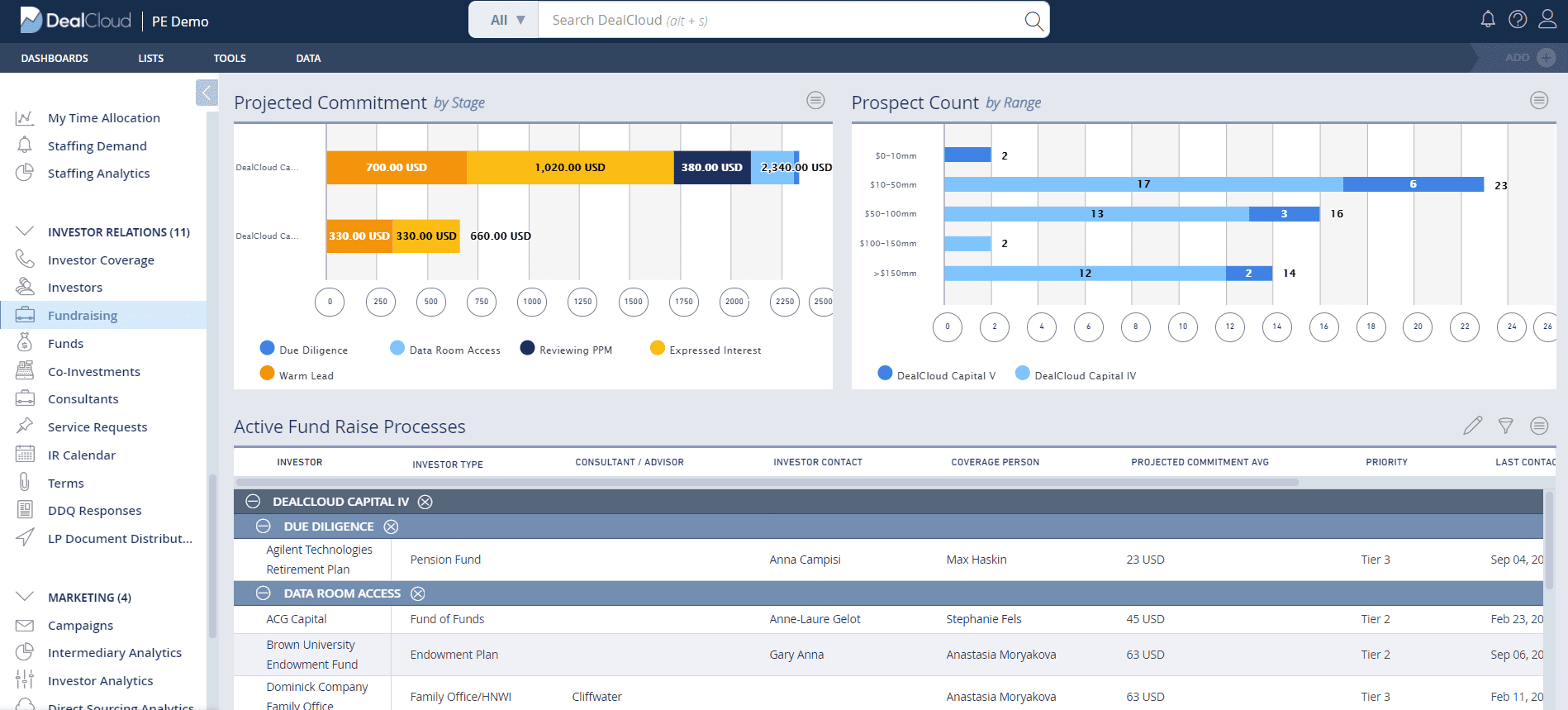This screenshot has height=710, width=1568.
Task: Remove the DealCloud Capital IV grouping
Action: [x=425, y=502]
